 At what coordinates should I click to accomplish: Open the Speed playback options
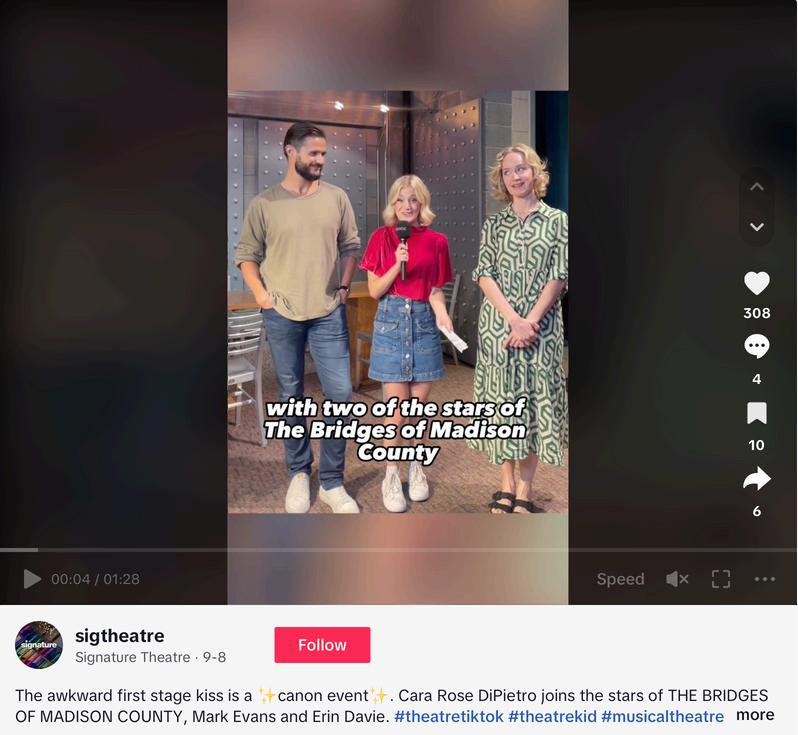coord(620,579)
